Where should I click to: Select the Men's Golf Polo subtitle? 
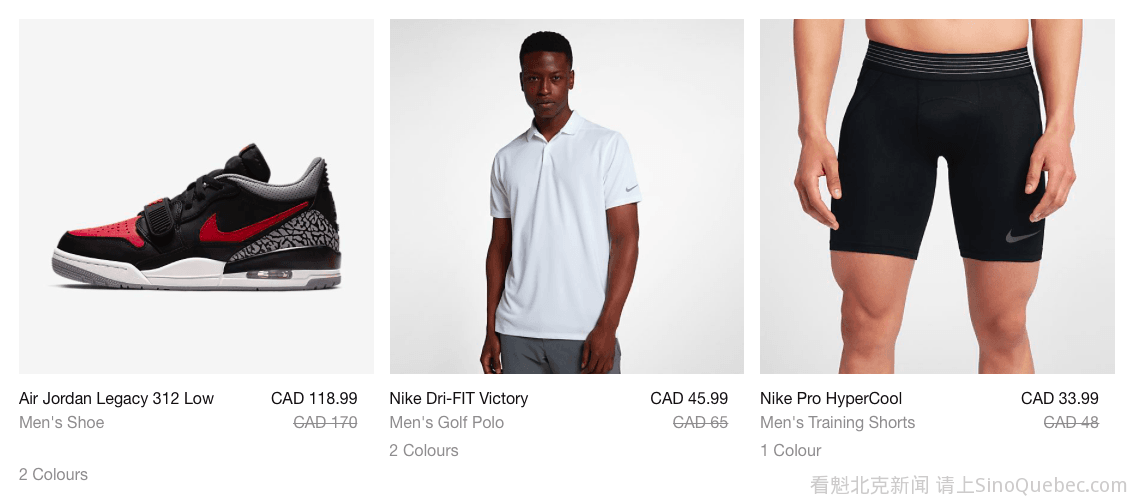446,422
